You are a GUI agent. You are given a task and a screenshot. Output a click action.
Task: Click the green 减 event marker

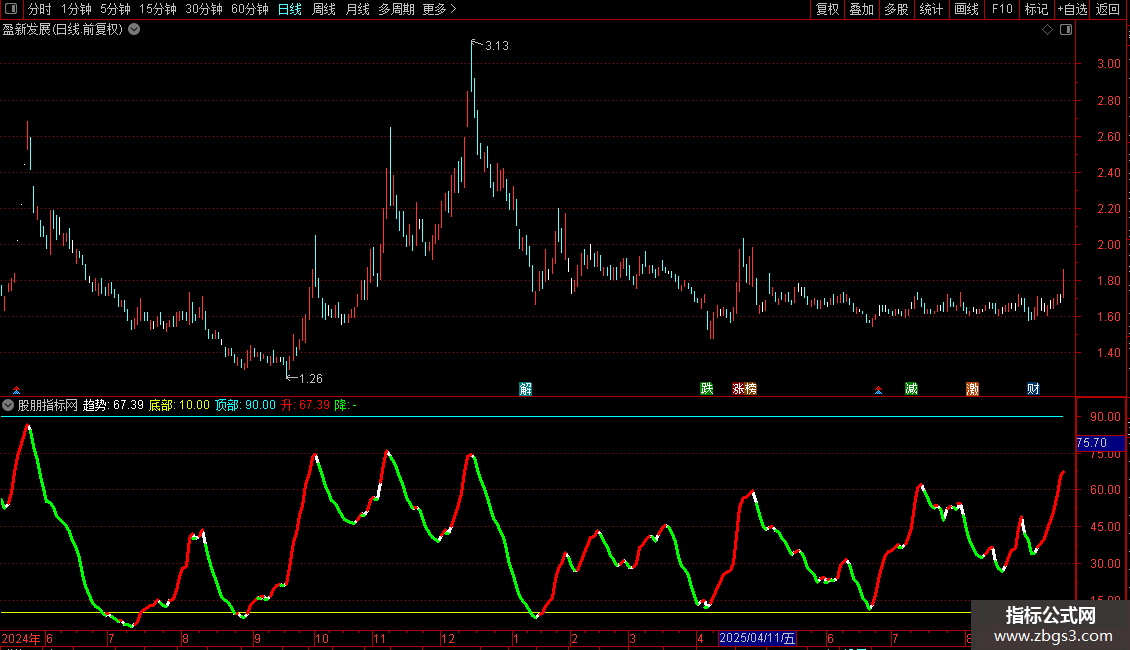(912, 389)
